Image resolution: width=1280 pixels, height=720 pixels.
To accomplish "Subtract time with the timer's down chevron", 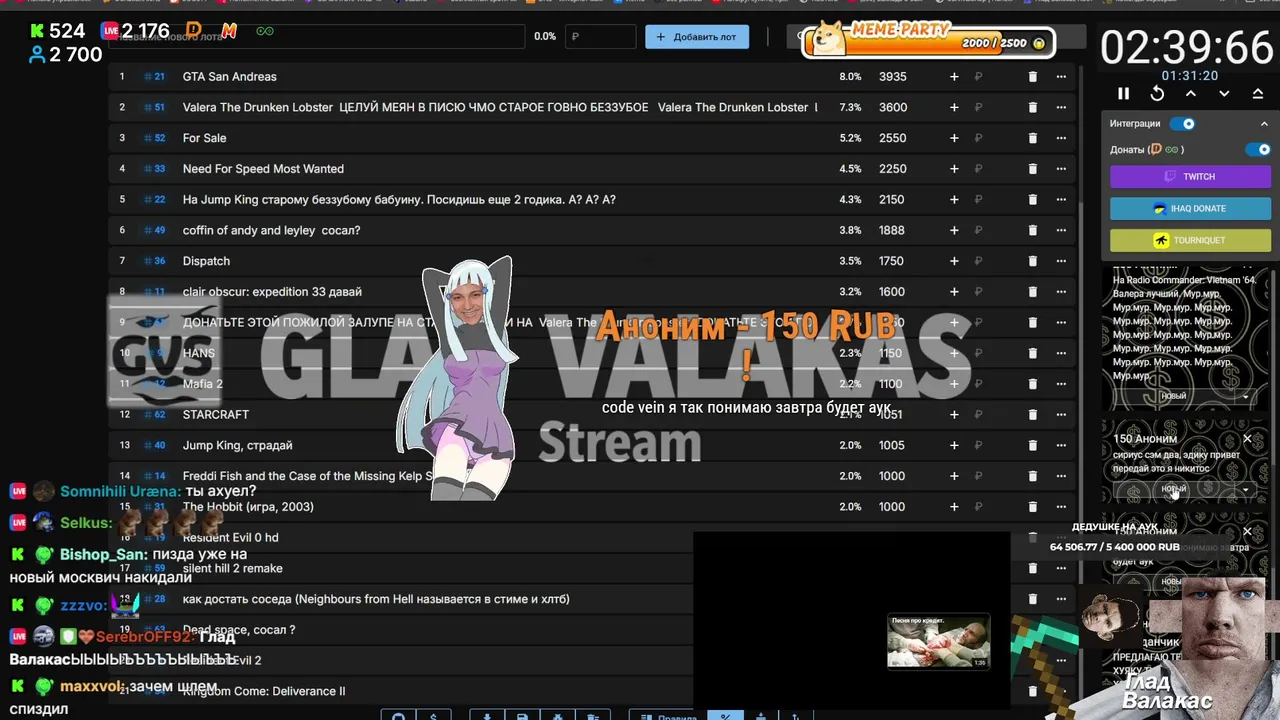I will (1224, 93).
